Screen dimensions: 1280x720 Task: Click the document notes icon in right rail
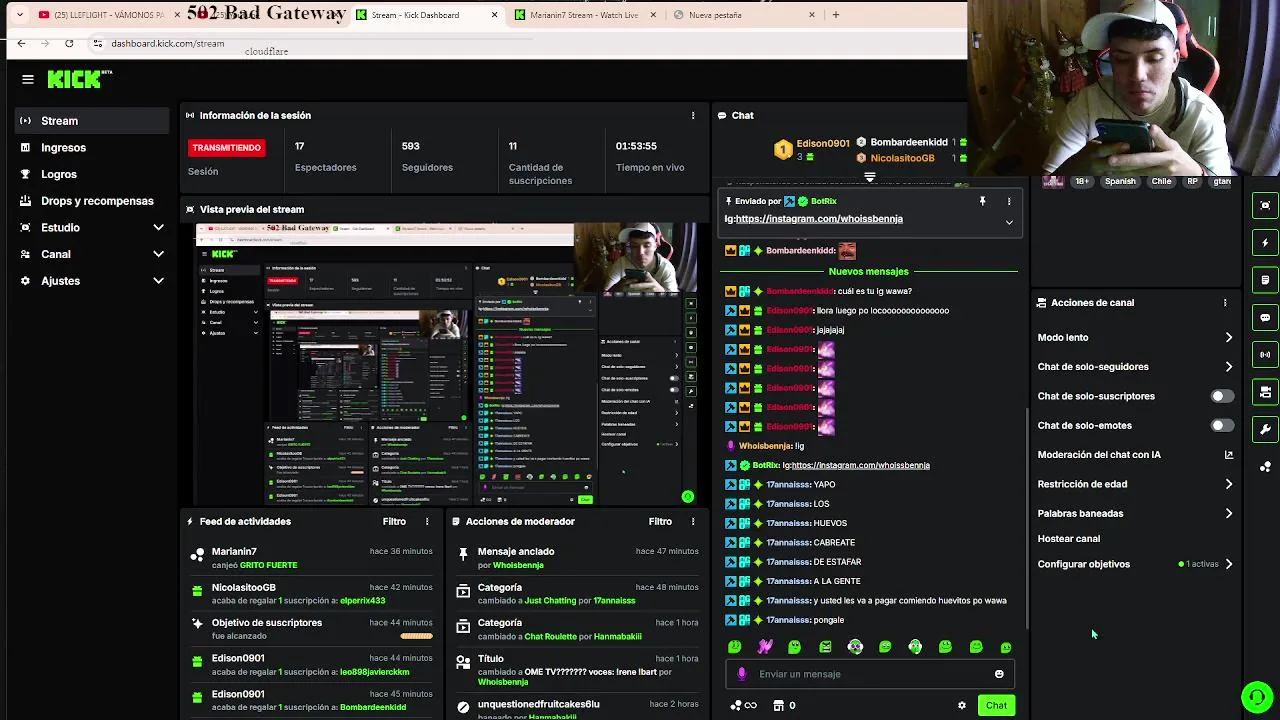(x=1265, y=280)
